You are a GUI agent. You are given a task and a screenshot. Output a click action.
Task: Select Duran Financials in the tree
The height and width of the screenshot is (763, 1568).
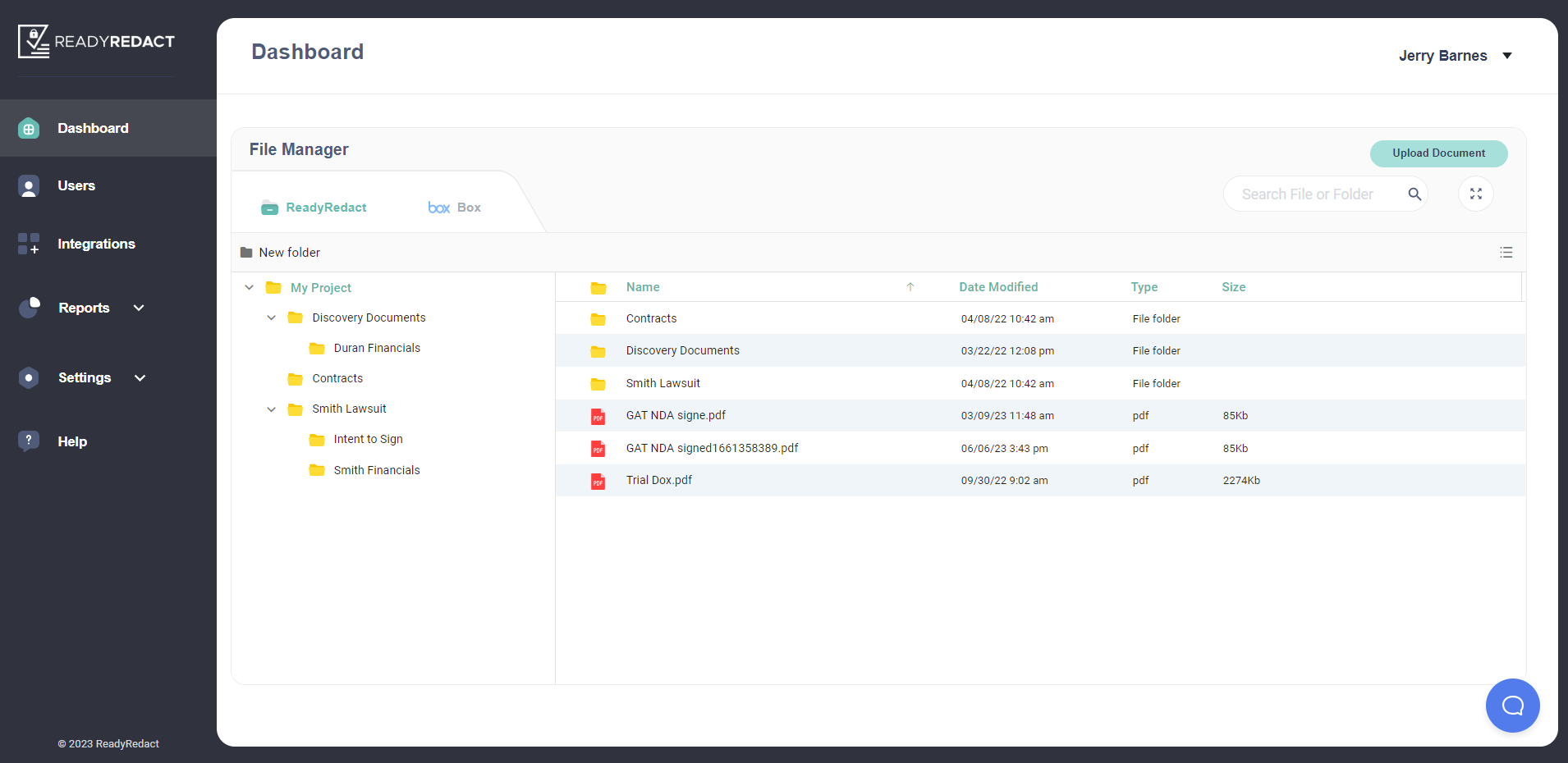click(377, 348)
